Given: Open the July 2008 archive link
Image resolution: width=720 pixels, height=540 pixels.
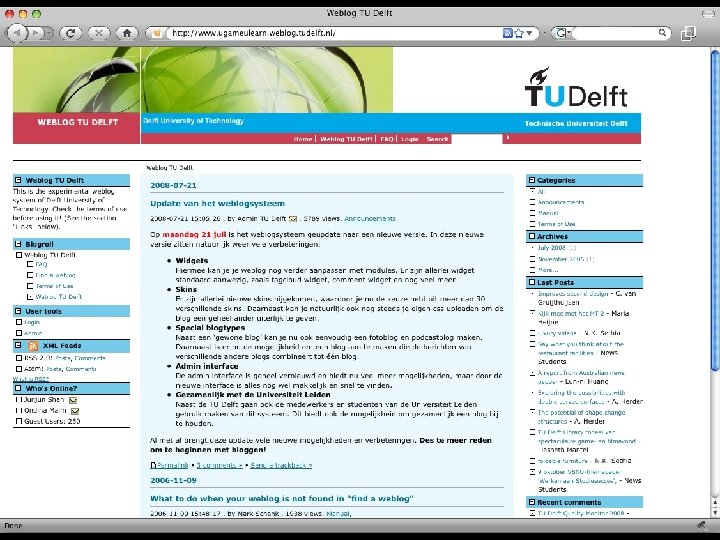Looking at the screenshot, I should pos(551,248).
